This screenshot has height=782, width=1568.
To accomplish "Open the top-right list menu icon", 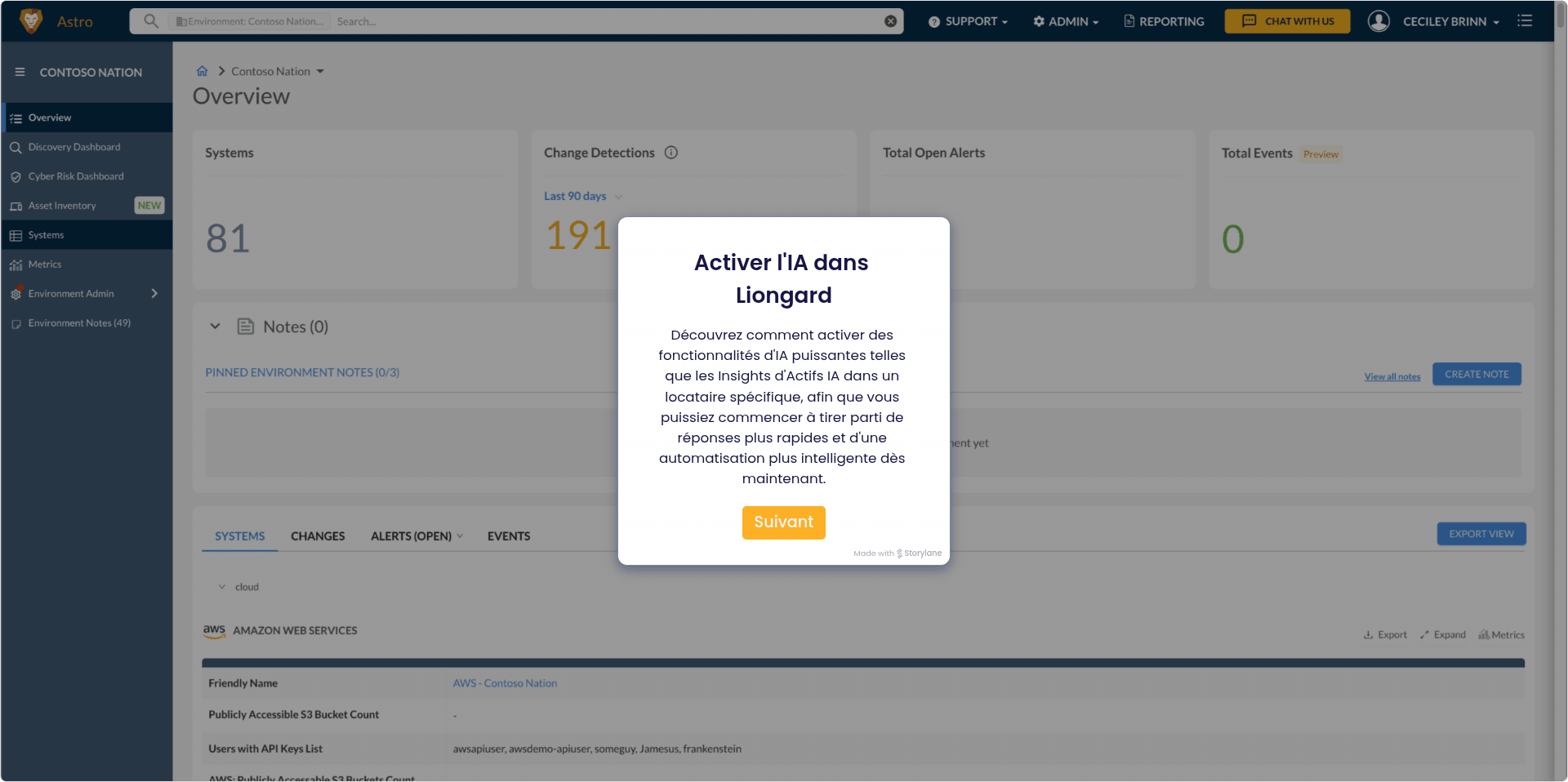I will click(x=1525, y=21).
